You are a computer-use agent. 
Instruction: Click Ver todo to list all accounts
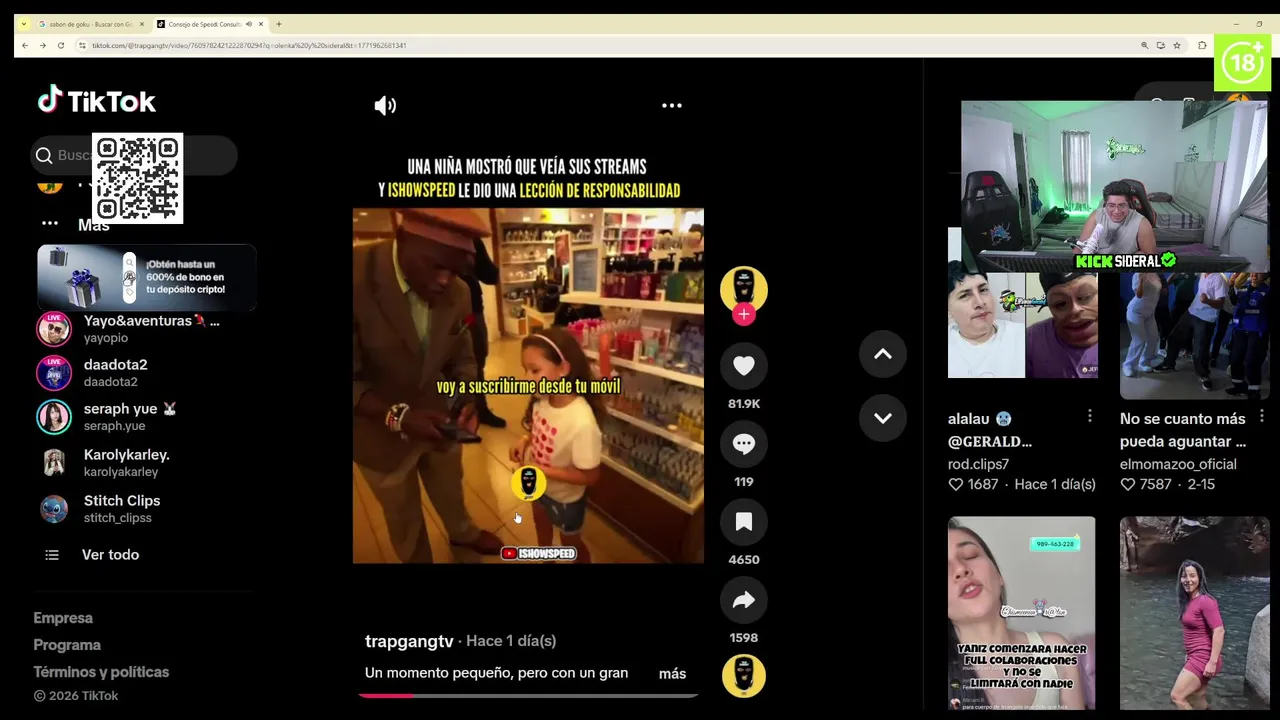point(110,555)
